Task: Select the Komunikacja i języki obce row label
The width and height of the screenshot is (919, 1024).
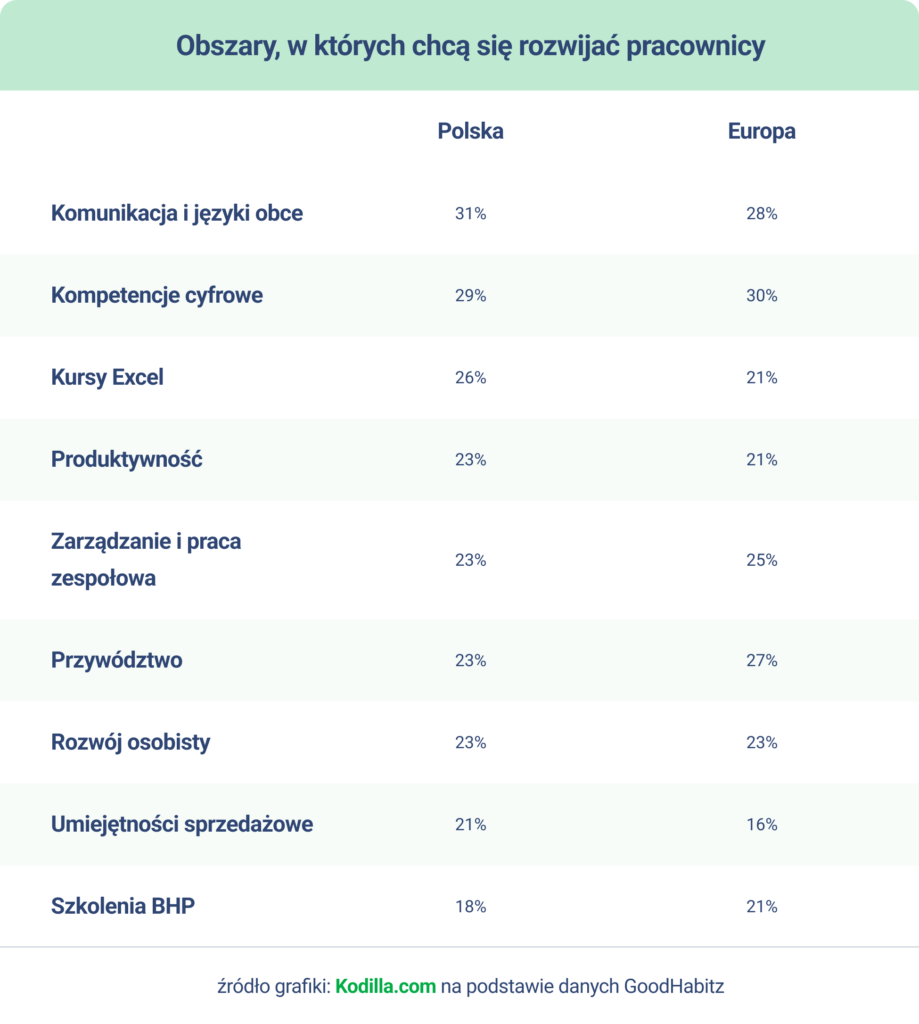Action: 177,214
